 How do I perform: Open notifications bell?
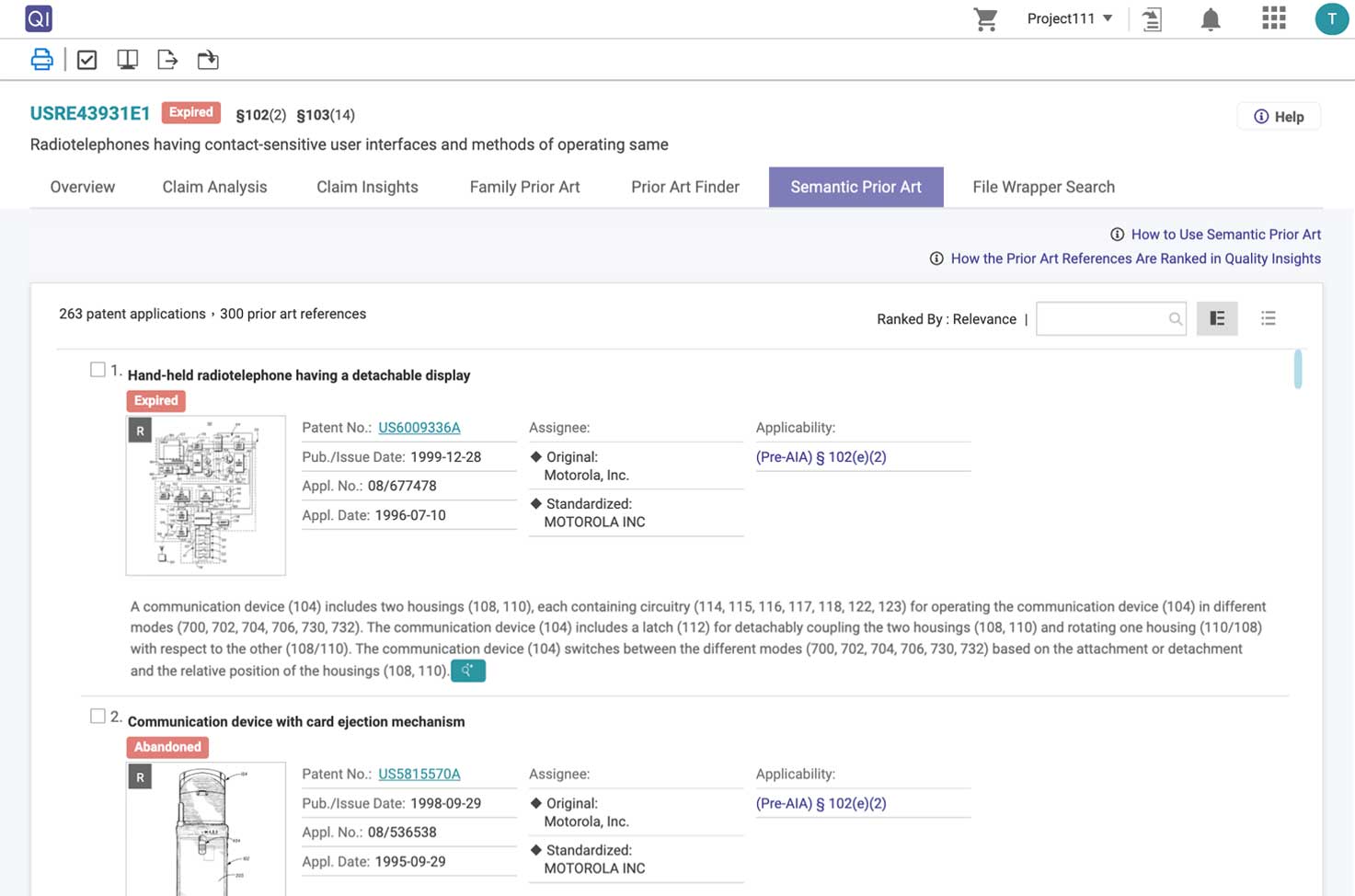(1211, 19)
